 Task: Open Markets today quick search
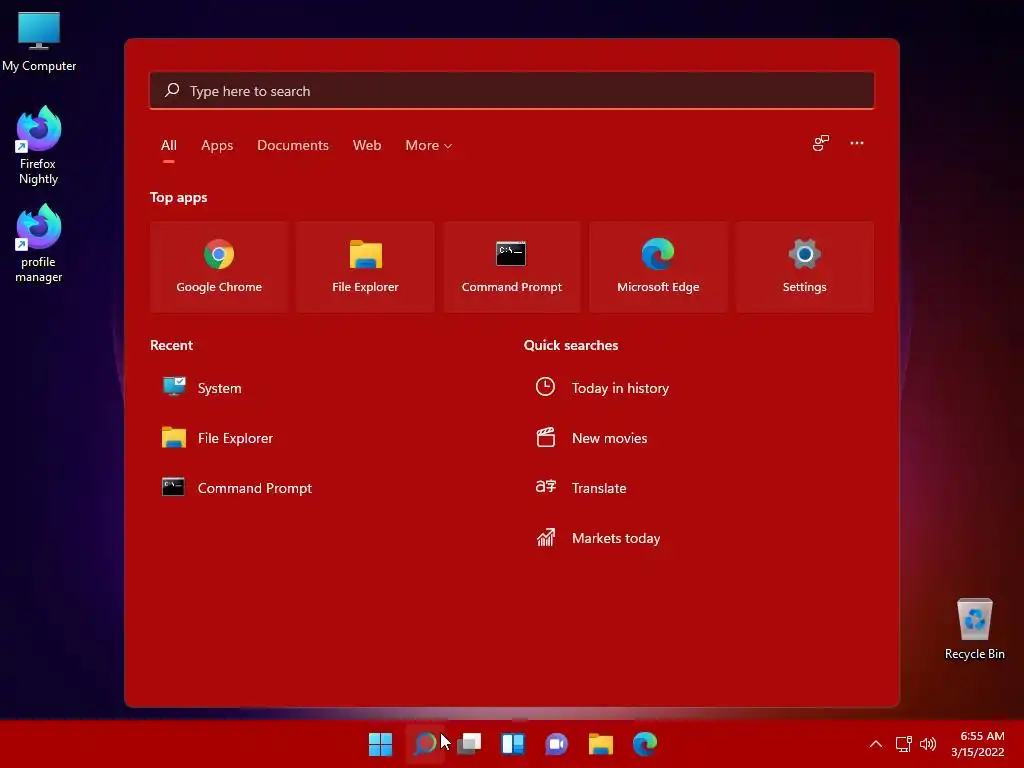pyautogui.click(x=598, y=538)
